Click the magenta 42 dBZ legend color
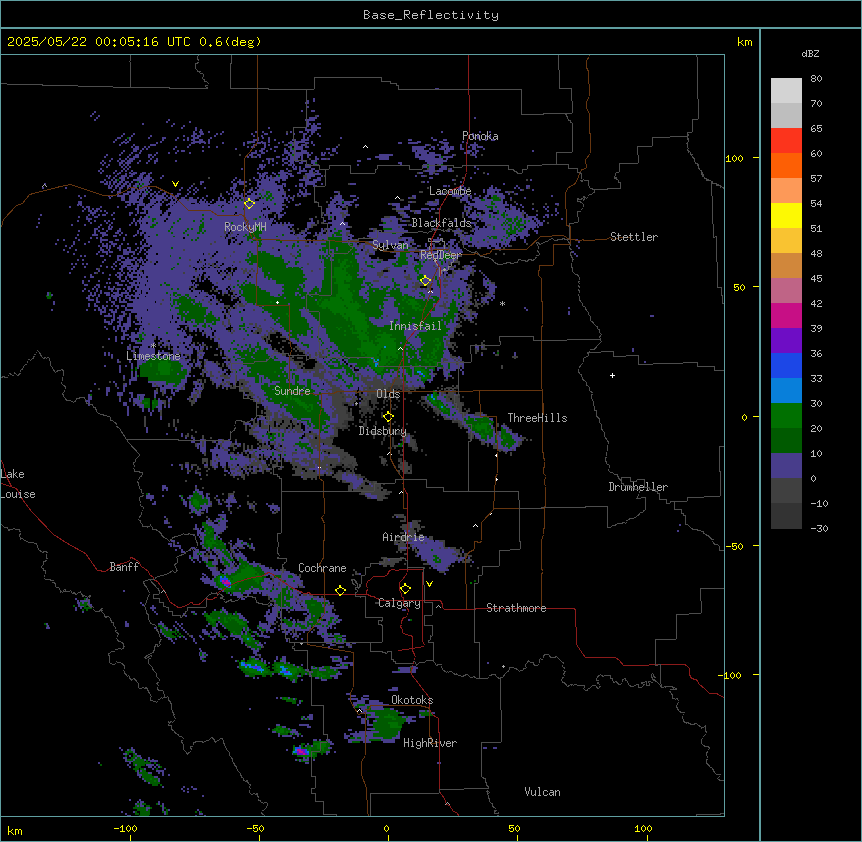The width and height of the screenshot is (862, 842). coord(786,315)
